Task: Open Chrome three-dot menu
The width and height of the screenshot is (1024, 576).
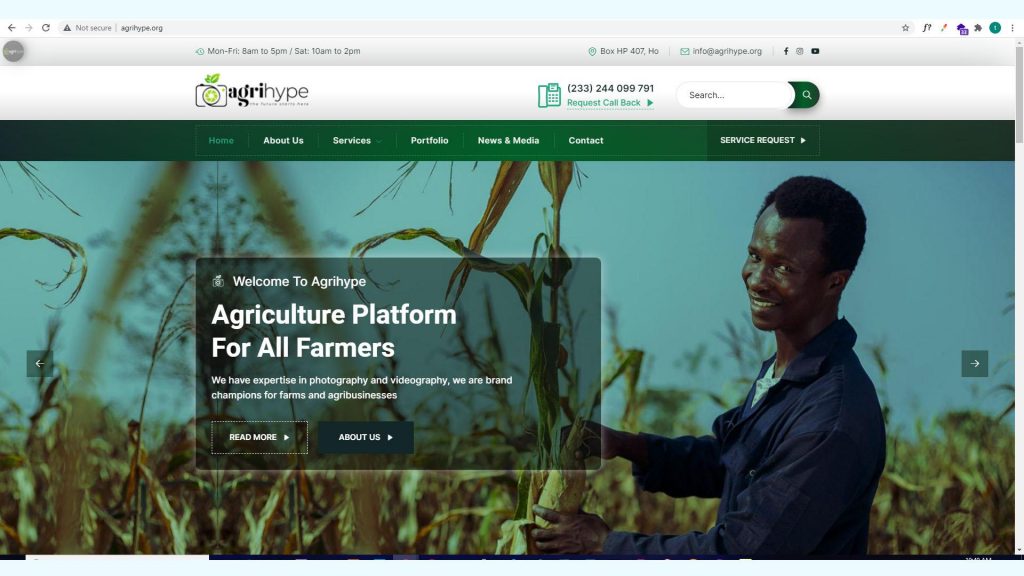Action: coord(1012,28)
